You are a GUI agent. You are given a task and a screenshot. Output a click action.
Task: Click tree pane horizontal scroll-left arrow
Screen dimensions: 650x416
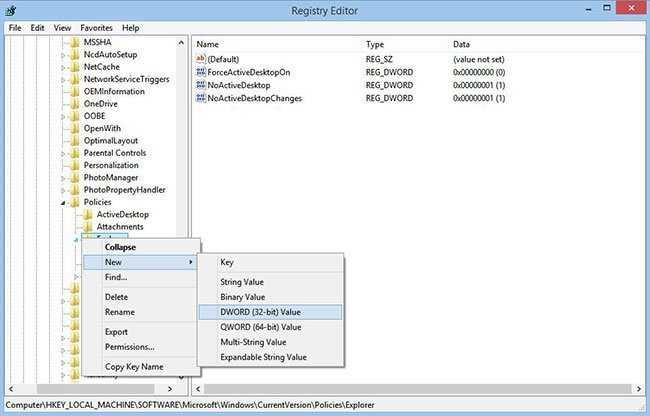point(11,389)
